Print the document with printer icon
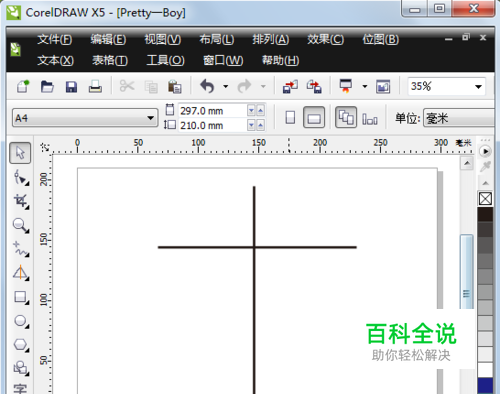This screenshot has width=500, height=394. pos(95,87)
